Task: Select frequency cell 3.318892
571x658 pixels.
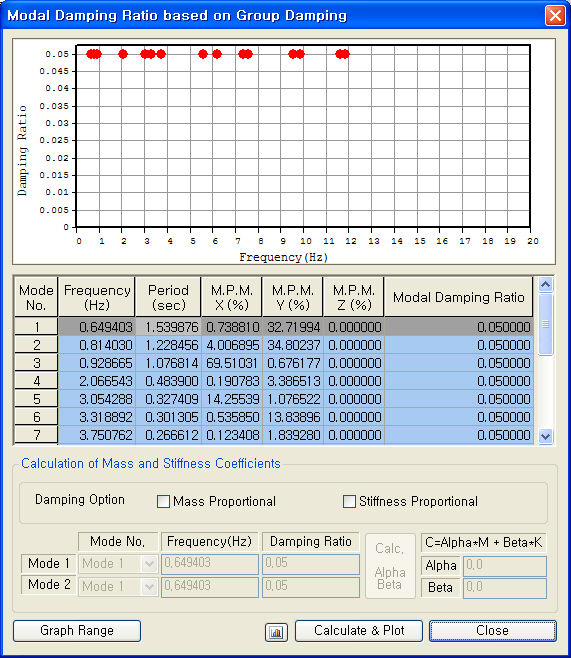Action: (x=97, y=417)
